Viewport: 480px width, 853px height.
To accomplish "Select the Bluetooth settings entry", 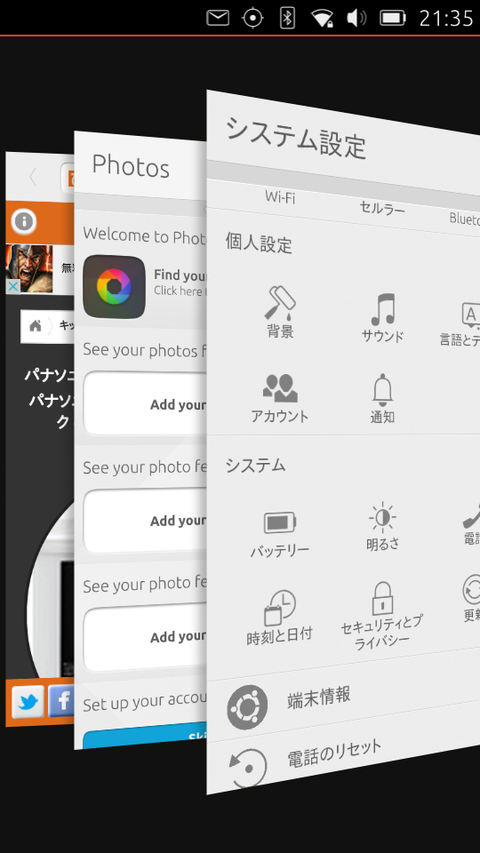I will pyautogui.click(x=464, y=218).
